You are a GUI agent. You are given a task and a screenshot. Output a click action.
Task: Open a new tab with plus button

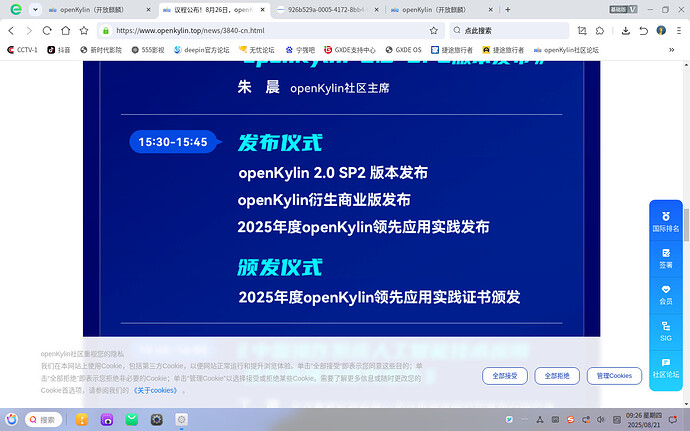click(507, 10)
